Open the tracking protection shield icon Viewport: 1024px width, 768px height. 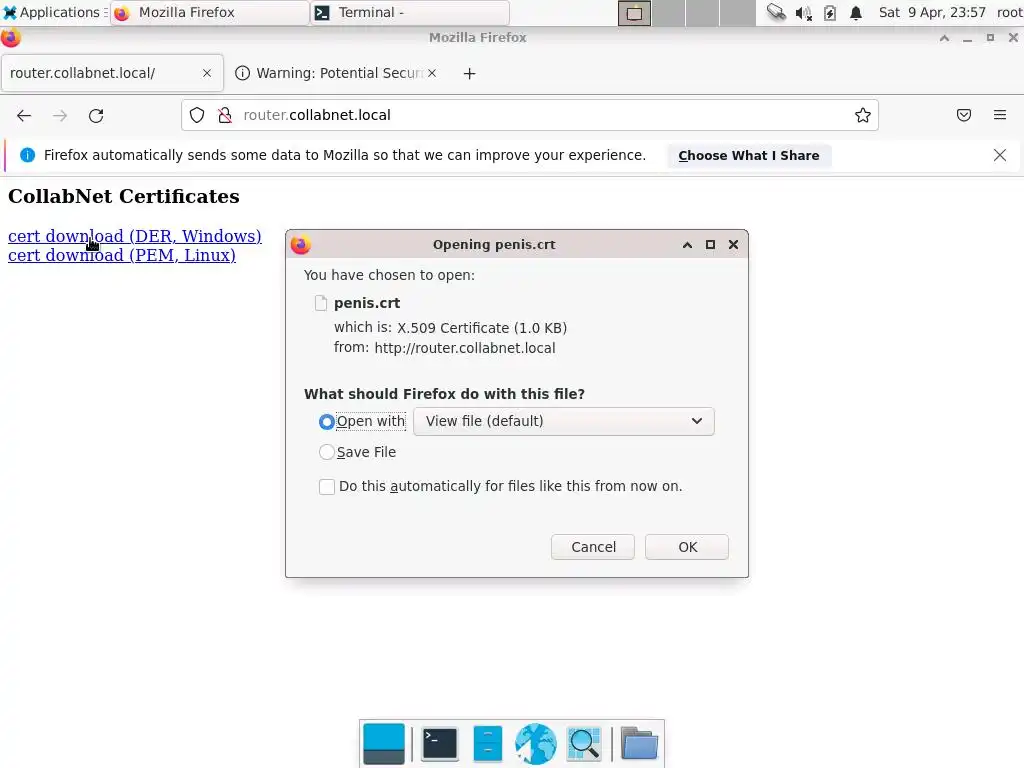coord(197,116)
